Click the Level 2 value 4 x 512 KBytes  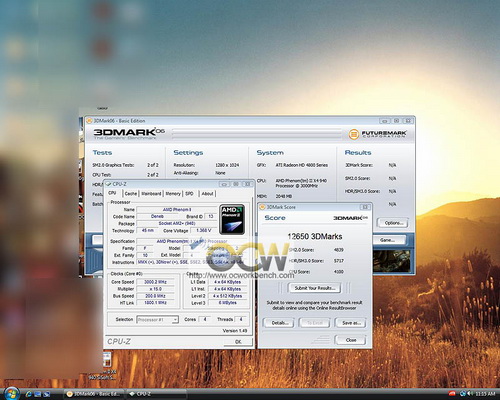[228, 296]
